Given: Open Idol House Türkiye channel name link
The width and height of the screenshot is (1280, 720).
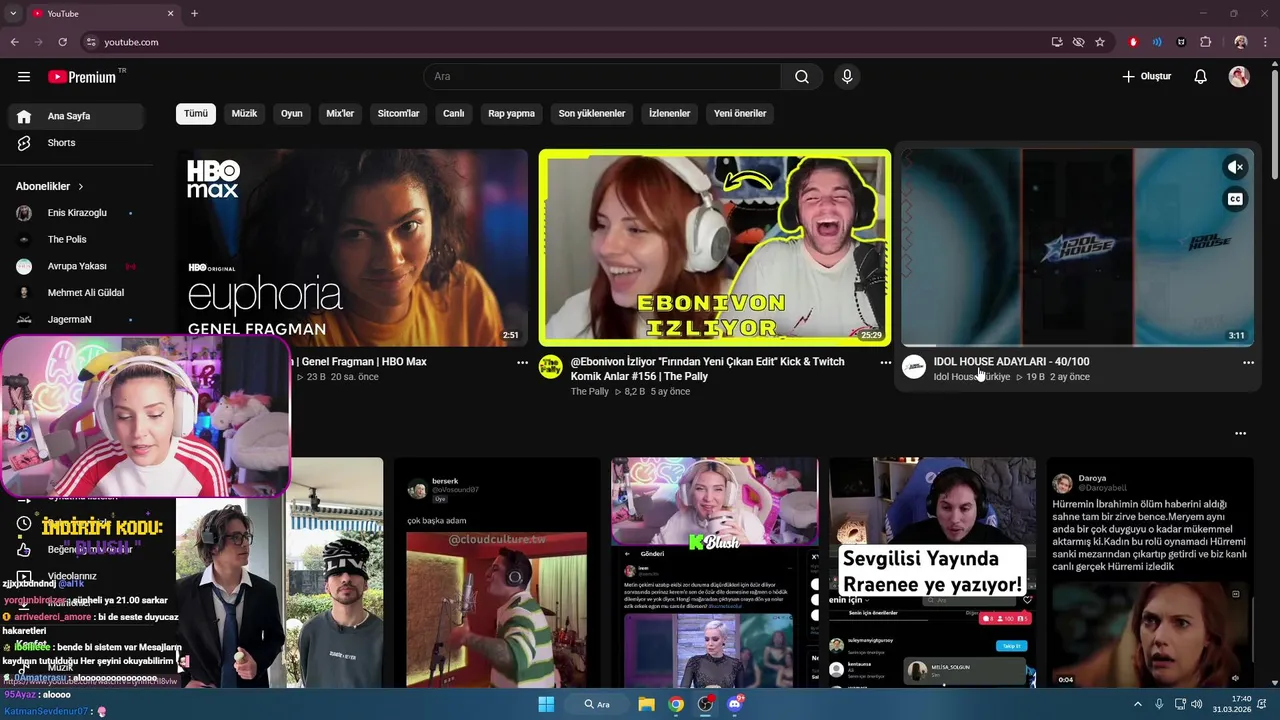Looking at the screenshot, I should pos(972,377).
